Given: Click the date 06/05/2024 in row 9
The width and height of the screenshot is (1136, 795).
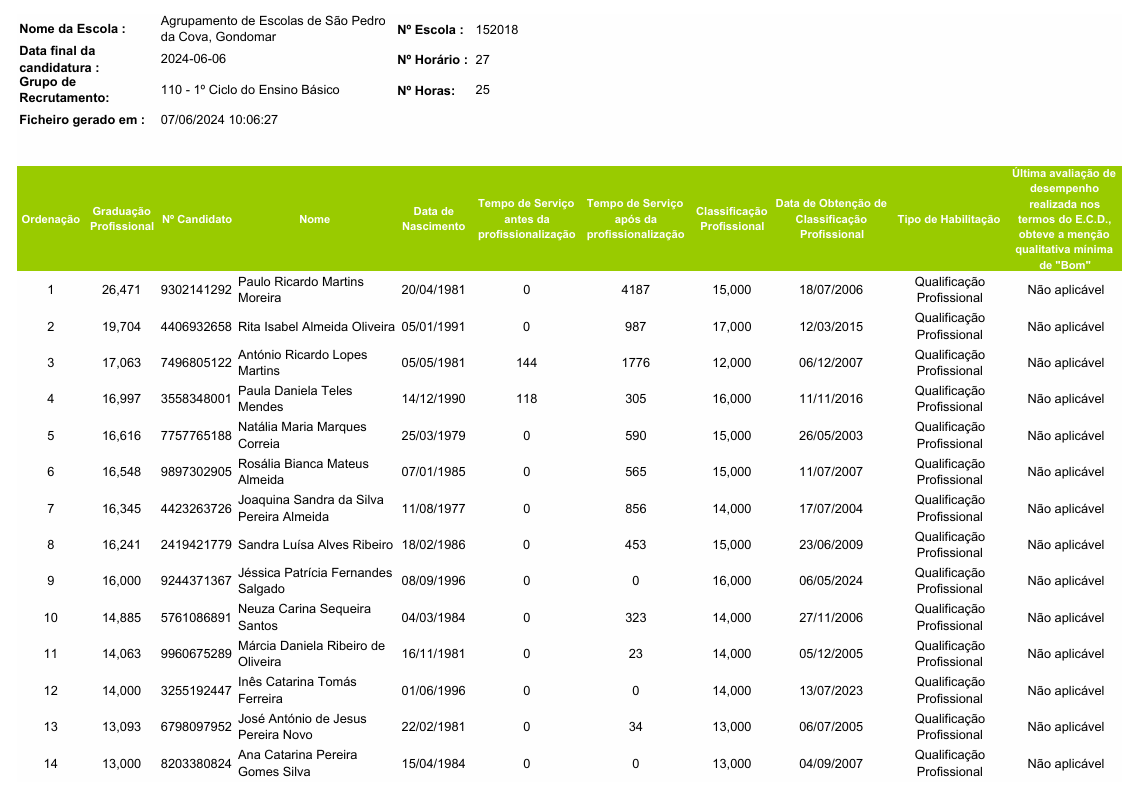Looking at the screenshot, I should click(x=830, y=581).
